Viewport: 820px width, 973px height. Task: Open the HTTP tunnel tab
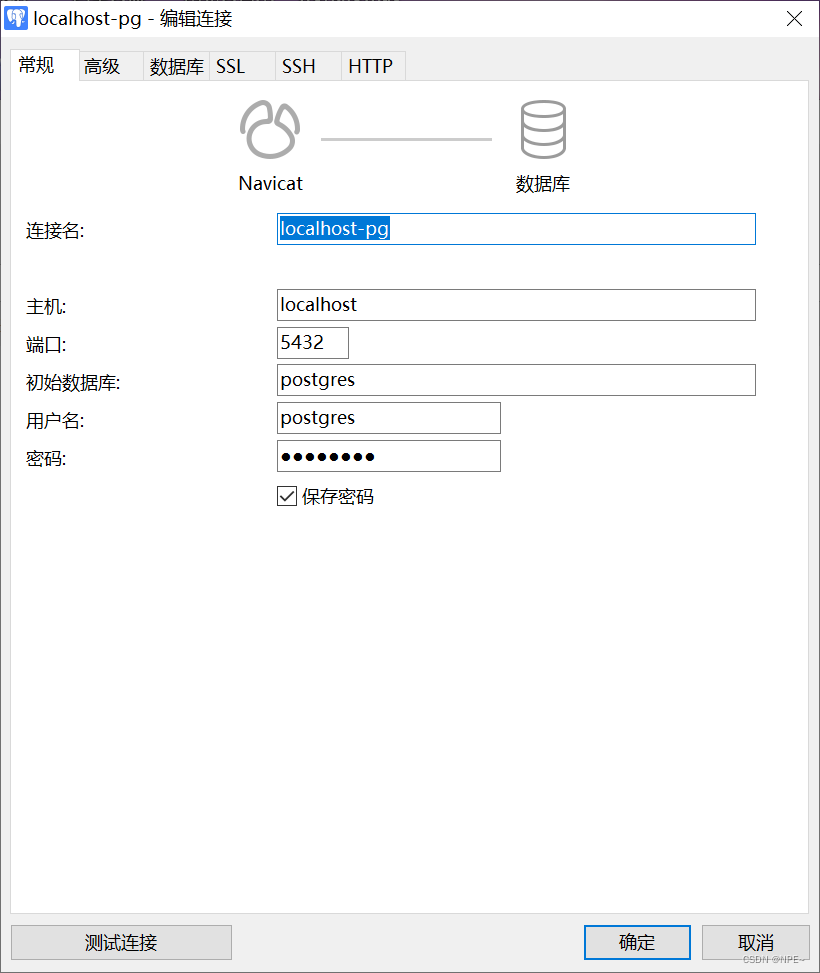[371, 66]
